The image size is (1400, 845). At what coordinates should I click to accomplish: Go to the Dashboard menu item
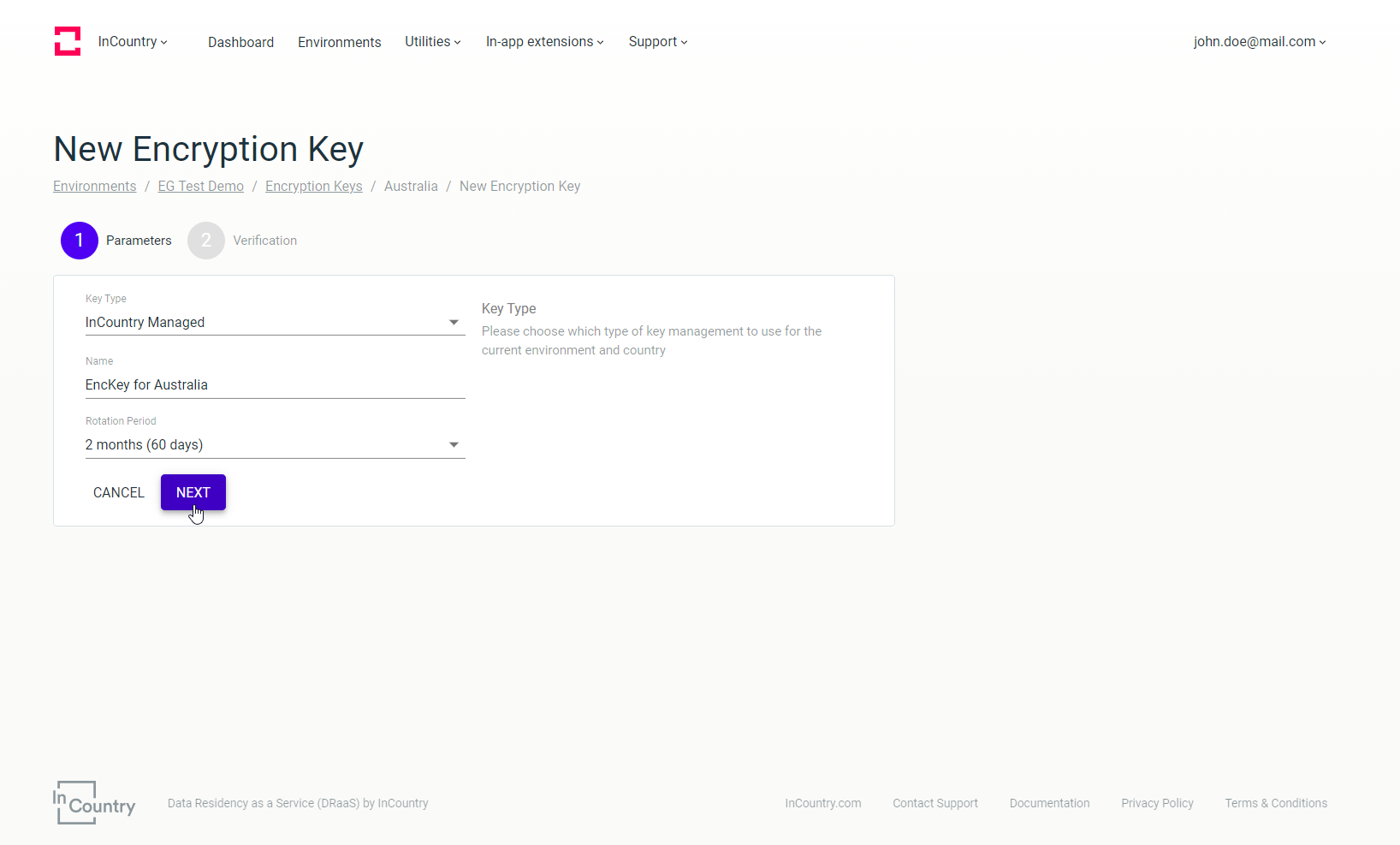coord(240,42)
